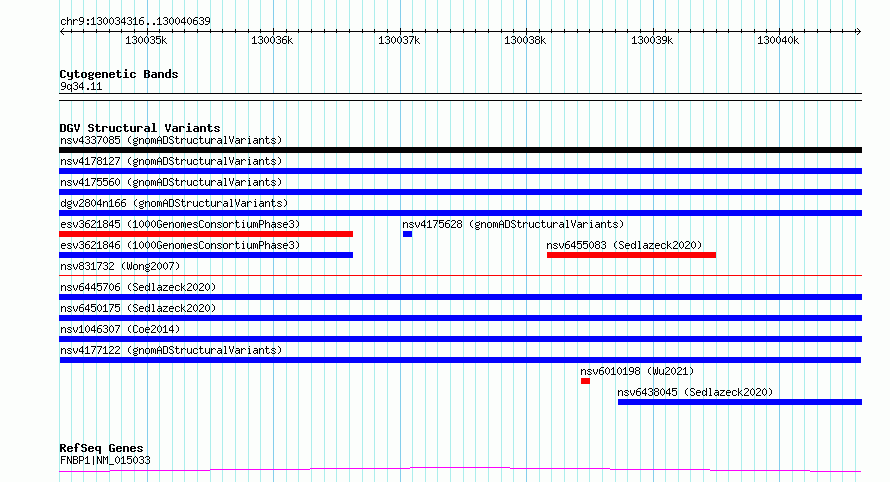Click the nsv6438045 blue variant bar
This screenshot has height=482, width=890.
[740, 402]
